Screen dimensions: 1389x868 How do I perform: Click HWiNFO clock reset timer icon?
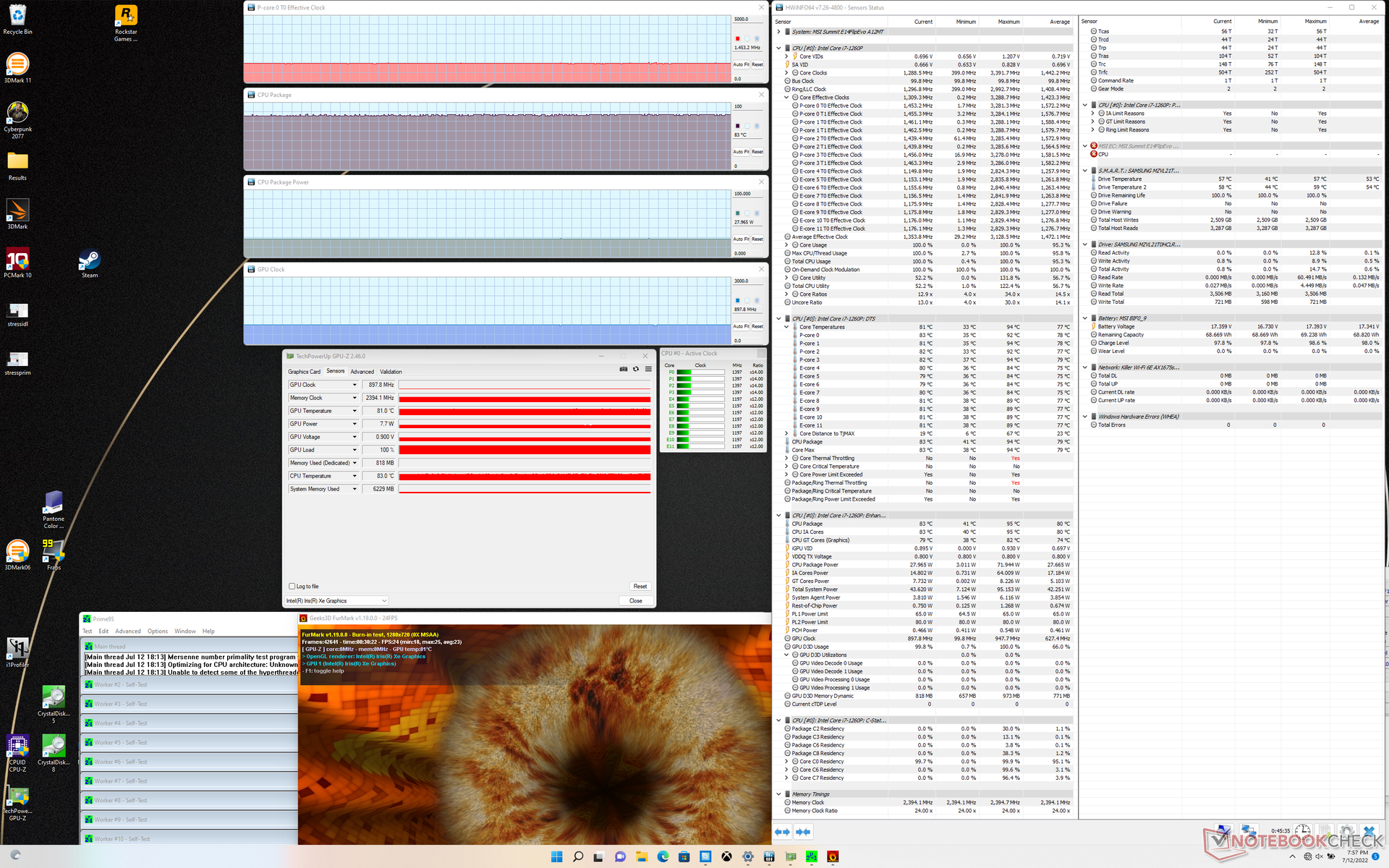coord(1302,831)
